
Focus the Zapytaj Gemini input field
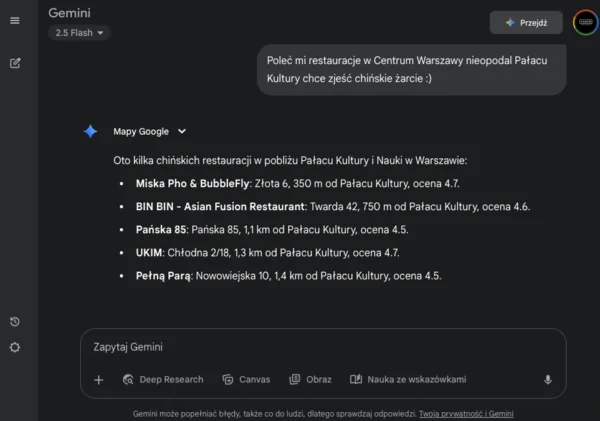point(323,347)
